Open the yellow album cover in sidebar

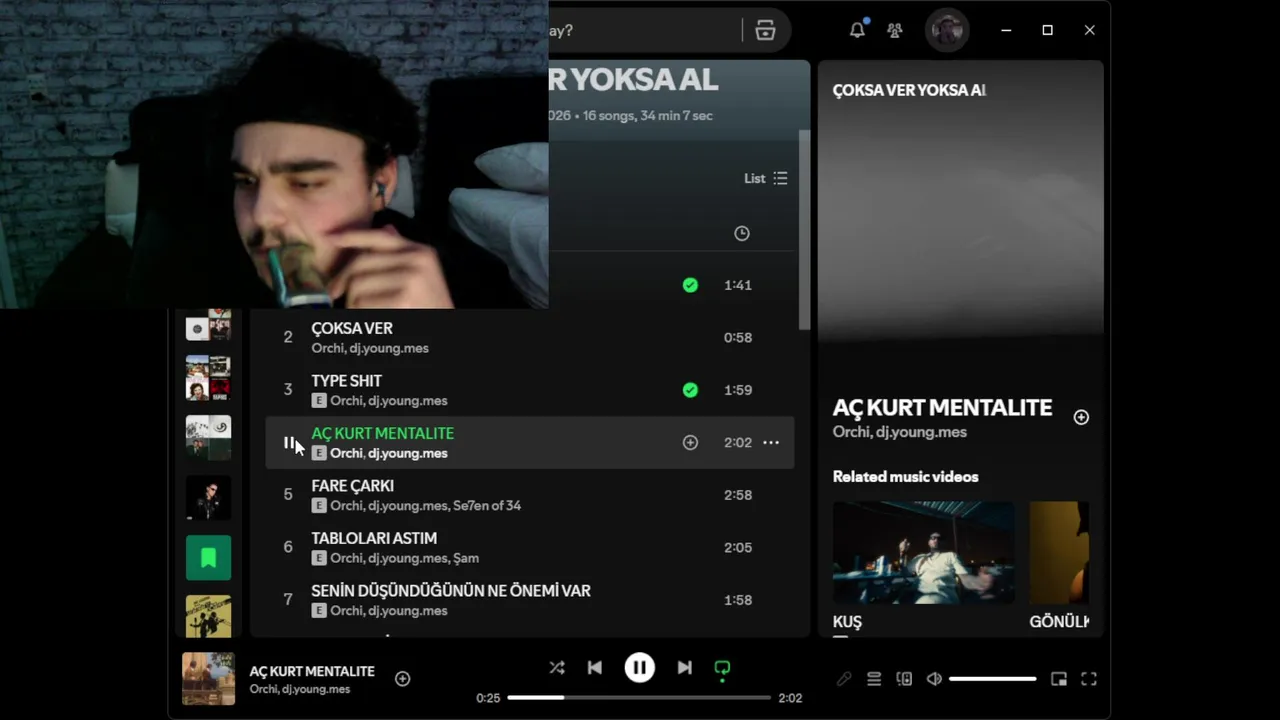coord(208,616)
